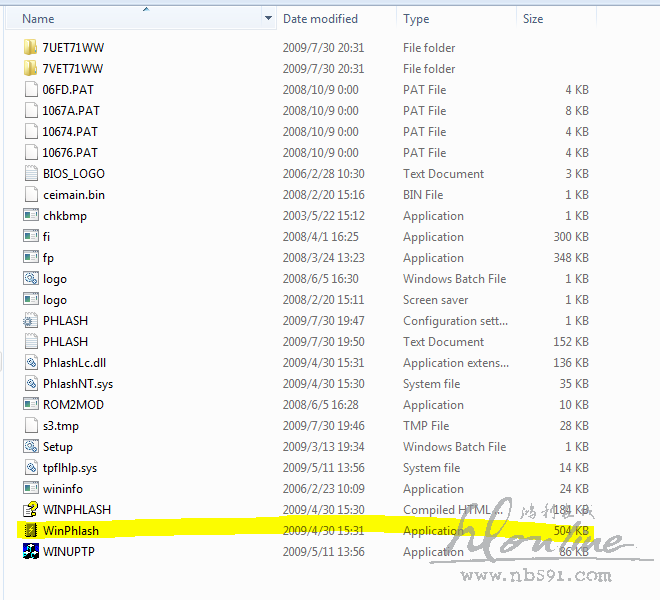The width and height of the screenshot is (660, 600).
Task: Select the tpflhlp.sys system file
Action: pos(69,468)
